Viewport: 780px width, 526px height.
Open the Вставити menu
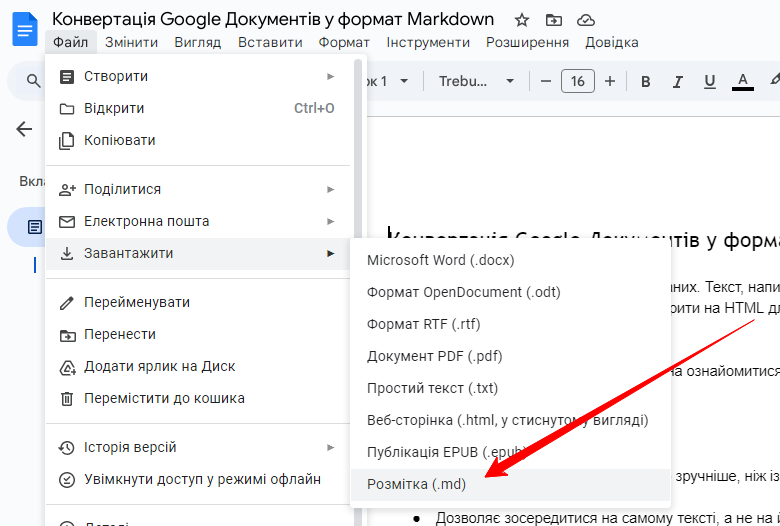(x=270, y=42)
